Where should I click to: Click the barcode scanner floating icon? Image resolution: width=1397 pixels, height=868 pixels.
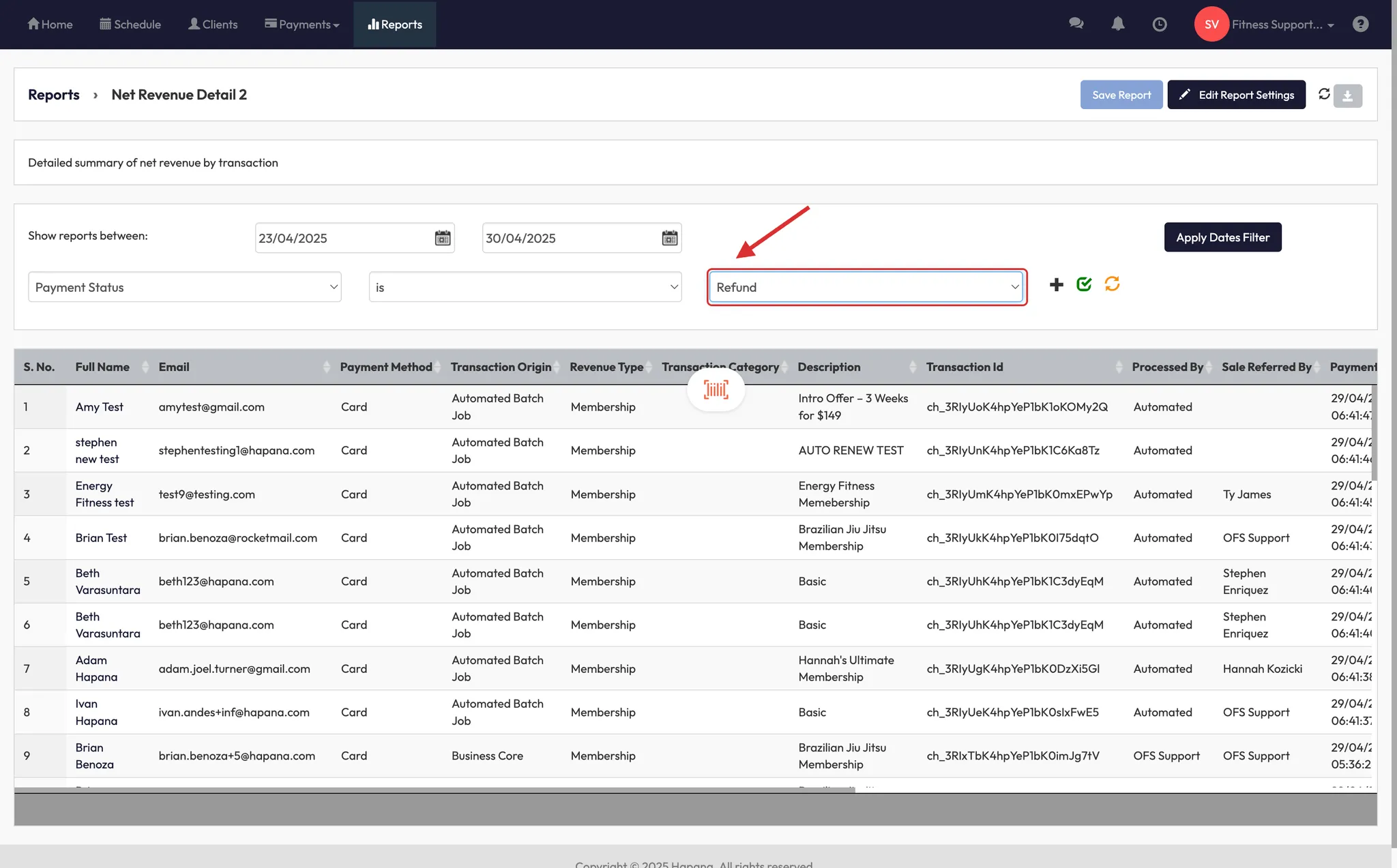[x=716, y=390]
